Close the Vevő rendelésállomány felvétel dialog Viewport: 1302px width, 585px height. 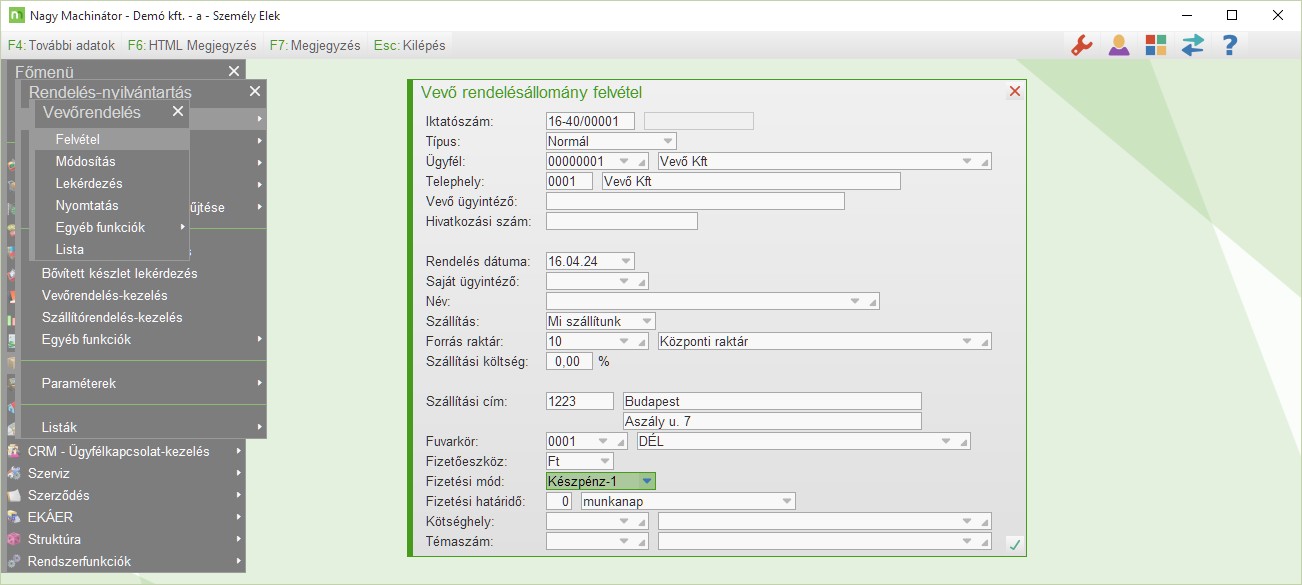[1015, 92]
